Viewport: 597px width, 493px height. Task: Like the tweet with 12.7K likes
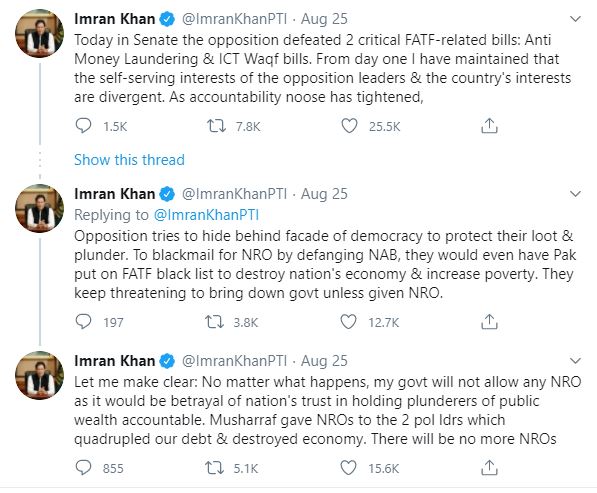pyautogui.click(x=348, y=322)
